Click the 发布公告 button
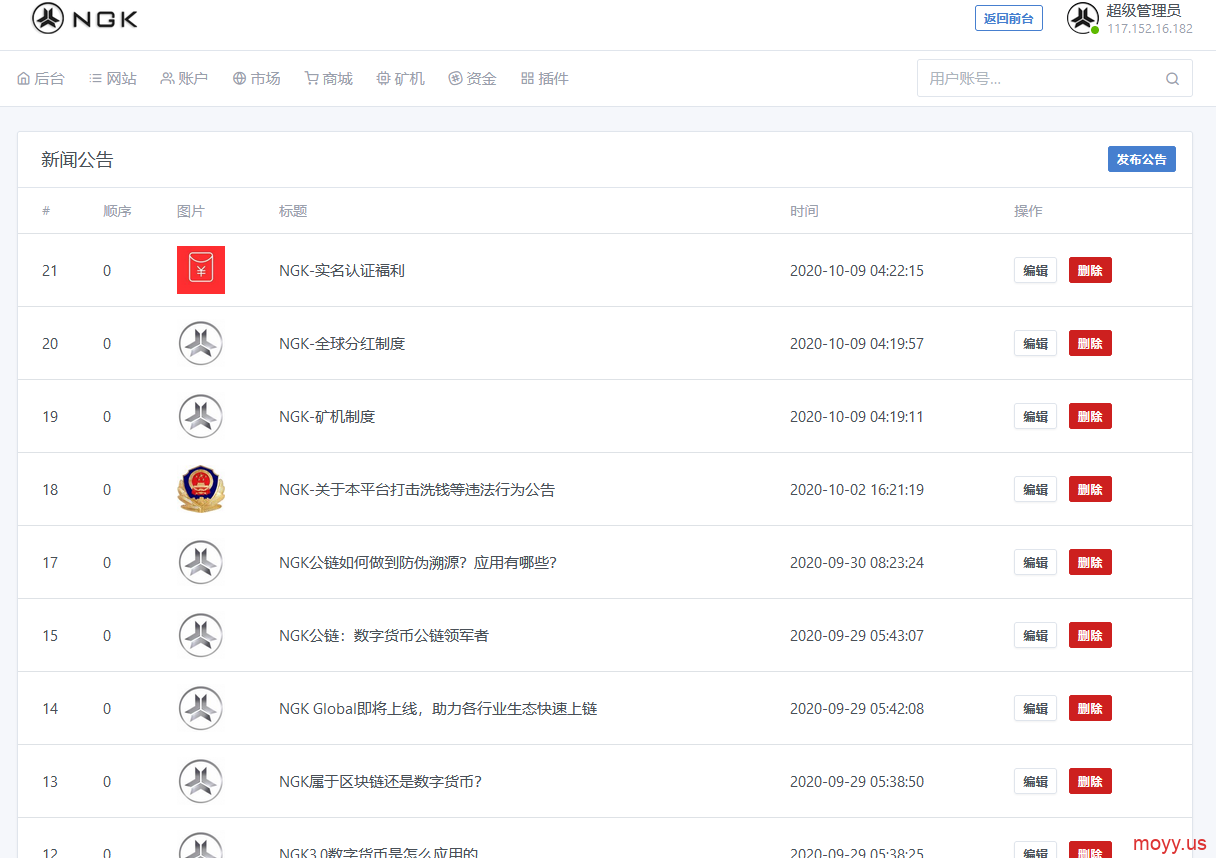Viewport: 1216px width, 858px height. (1142, 159)
